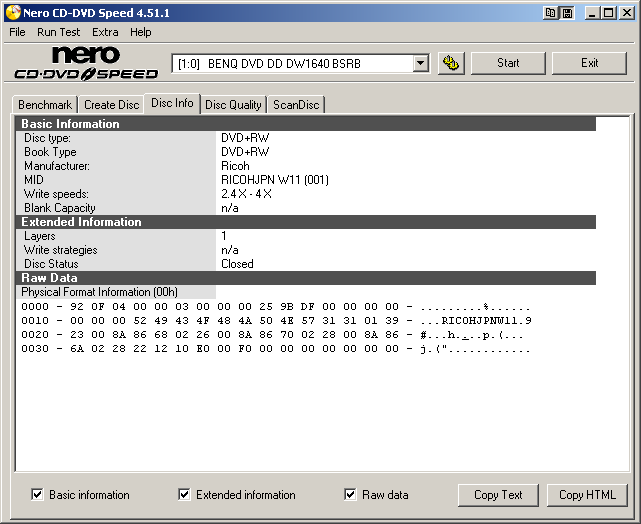Uncheck the Extended information checkbox
The height and width of the screenshot is (524, 641).
click(x=184, y=495)
